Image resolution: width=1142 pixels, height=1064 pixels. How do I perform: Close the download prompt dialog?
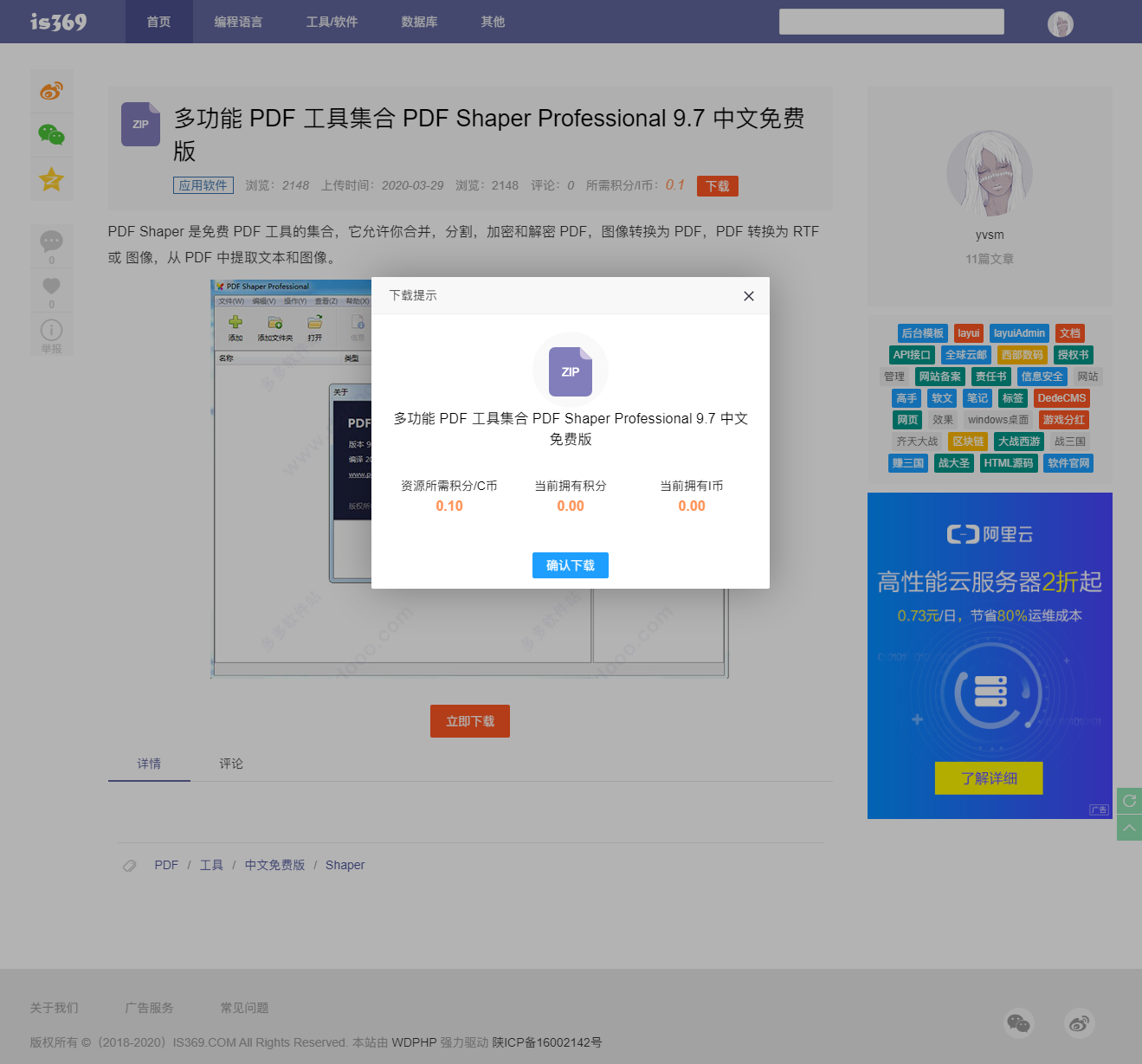pos(749,296)
